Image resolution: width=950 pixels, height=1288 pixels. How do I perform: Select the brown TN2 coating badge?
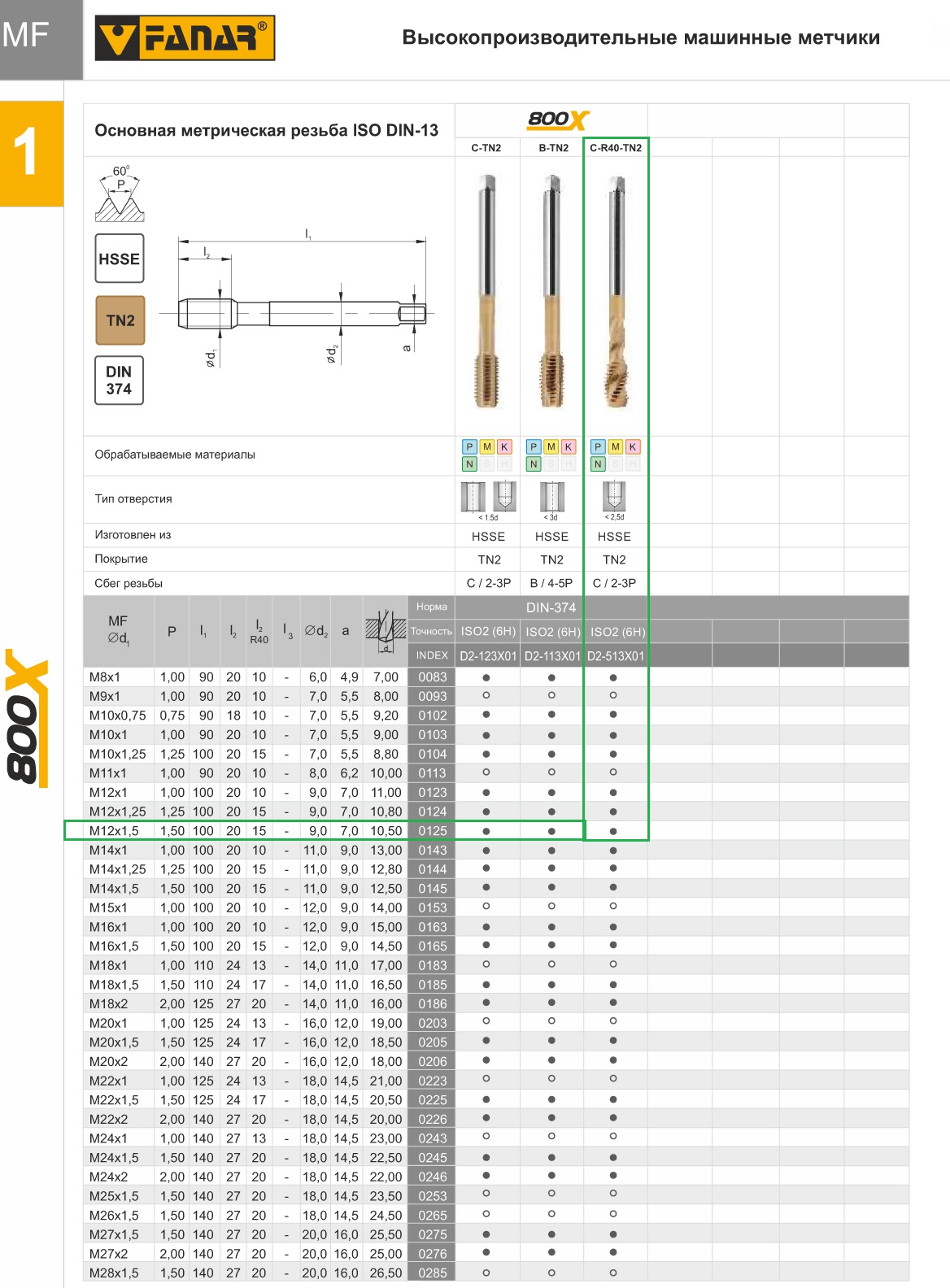(120, 320)
